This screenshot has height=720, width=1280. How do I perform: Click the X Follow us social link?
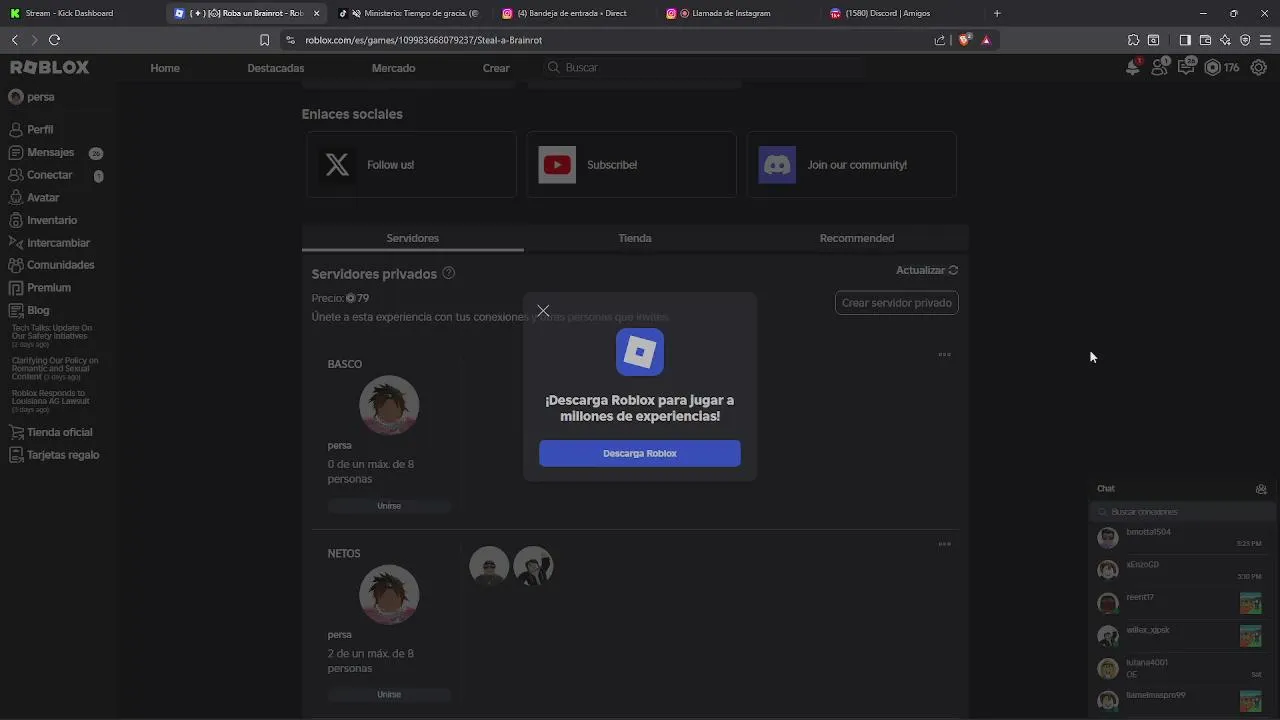411,165
